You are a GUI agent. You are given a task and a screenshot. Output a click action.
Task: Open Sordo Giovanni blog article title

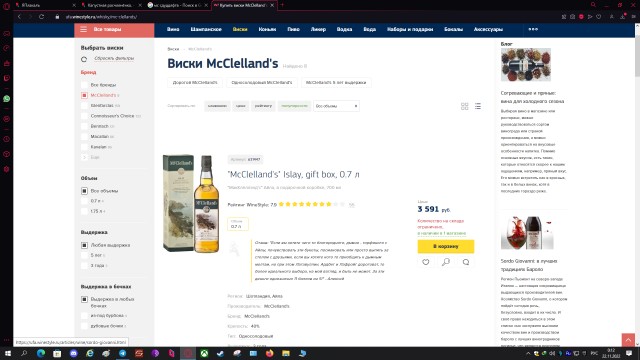(529, 265)
